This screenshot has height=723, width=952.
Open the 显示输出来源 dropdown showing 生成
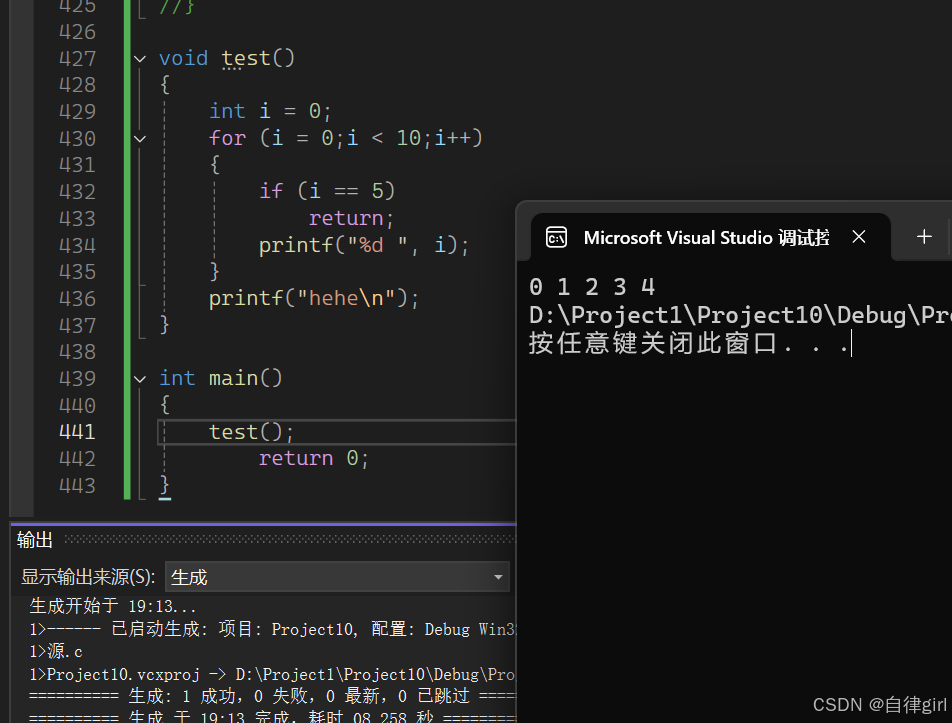pos(337,577)
